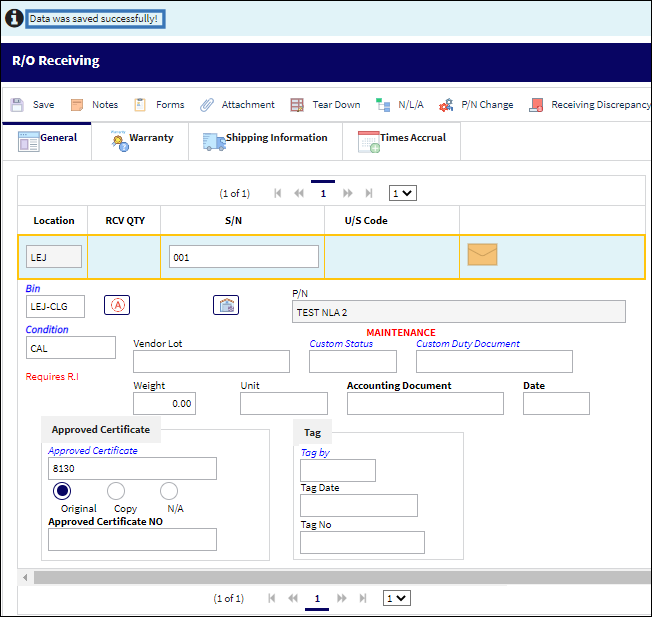The image size is (652, 617).
Task: Select the Copy certificate radio button
Action: 116,491
